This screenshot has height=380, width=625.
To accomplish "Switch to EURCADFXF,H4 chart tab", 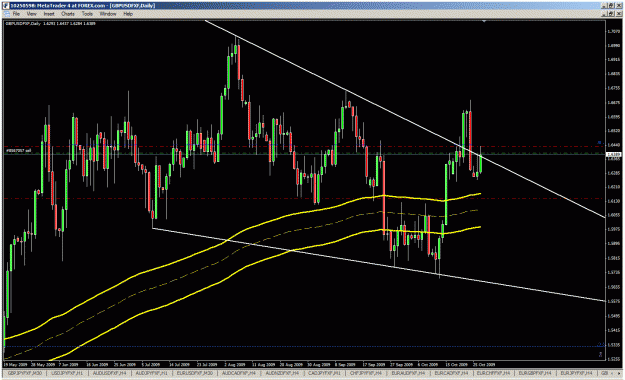I will tap(451, 373).
